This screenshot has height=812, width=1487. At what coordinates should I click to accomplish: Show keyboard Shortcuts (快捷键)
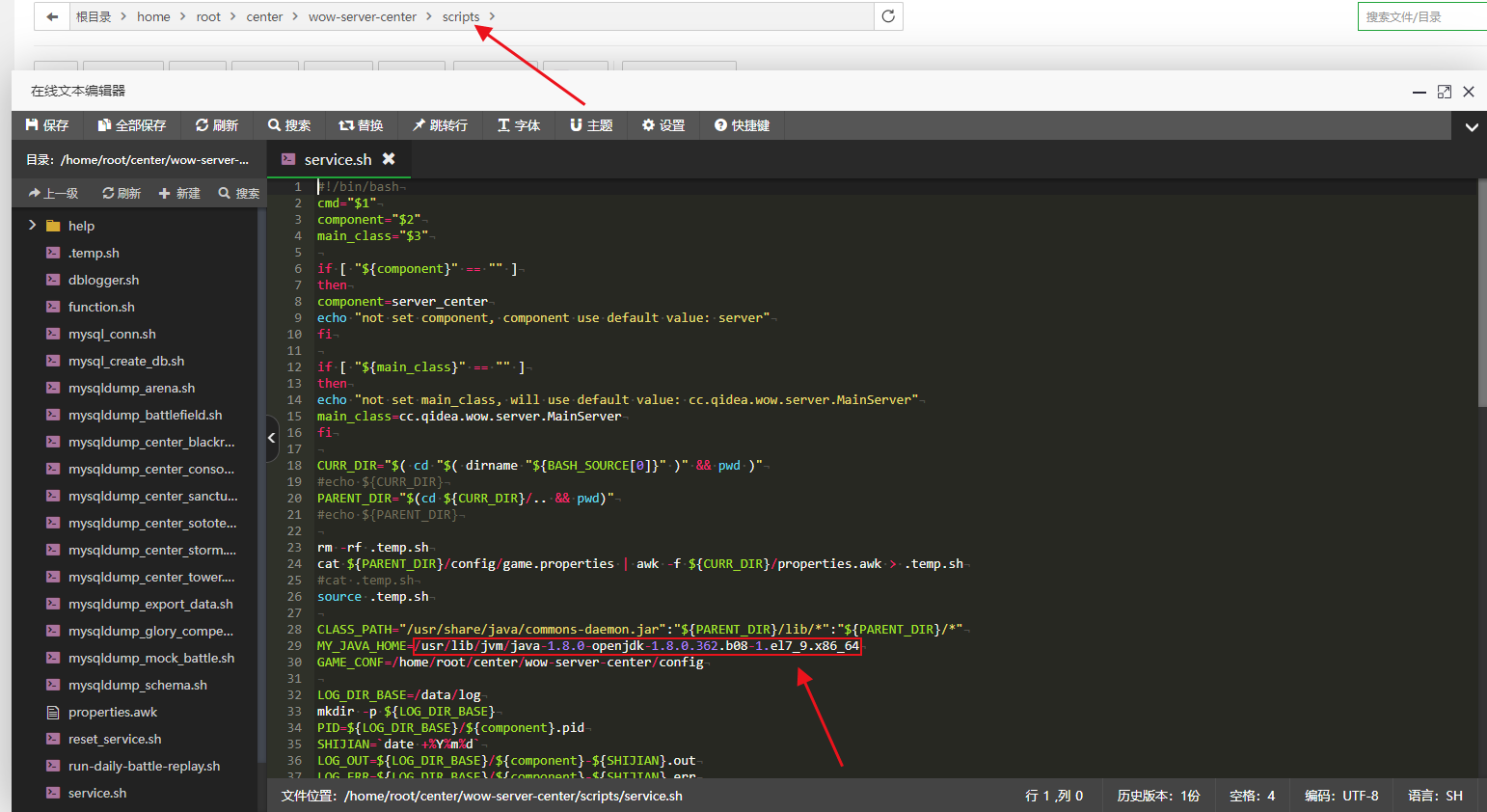coord(742,125)
